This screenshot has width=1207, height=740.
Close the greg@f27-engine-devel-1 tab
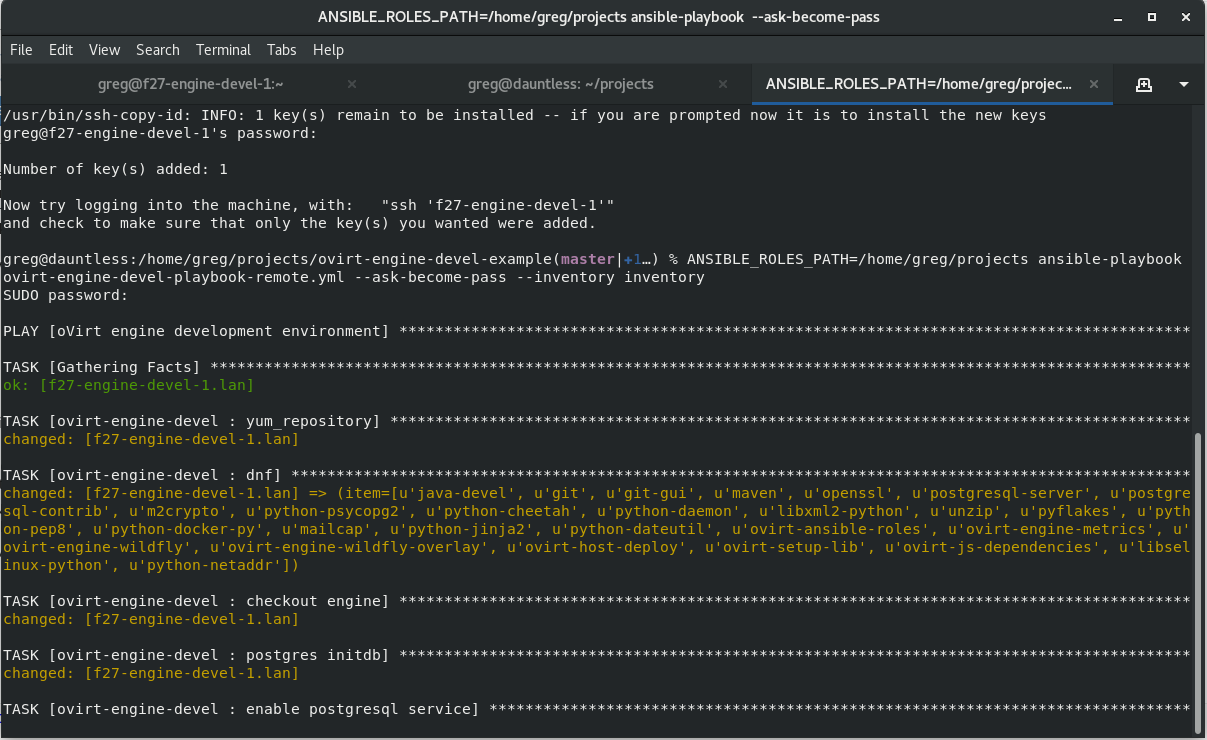[352, 85]
